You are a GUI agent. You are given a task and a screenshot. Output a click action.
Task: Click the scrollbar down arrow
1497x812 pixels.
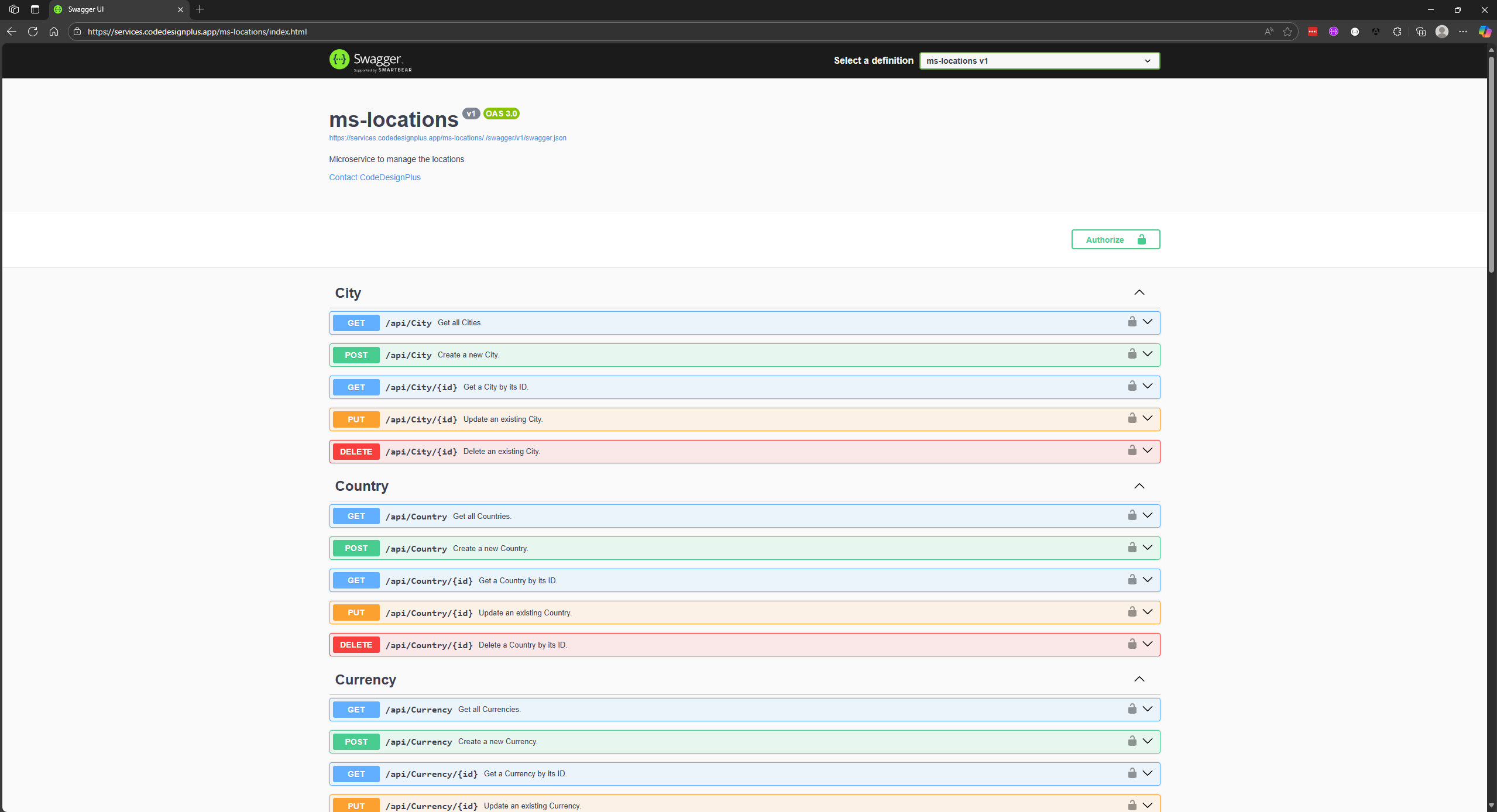1491,807
